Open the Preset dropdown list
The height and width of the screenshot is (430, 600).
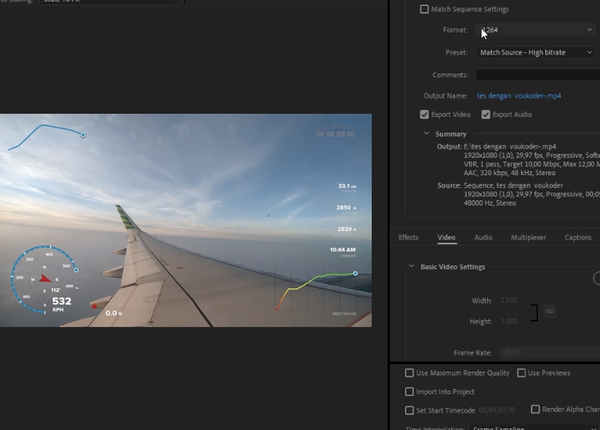(x=536, y=52)
